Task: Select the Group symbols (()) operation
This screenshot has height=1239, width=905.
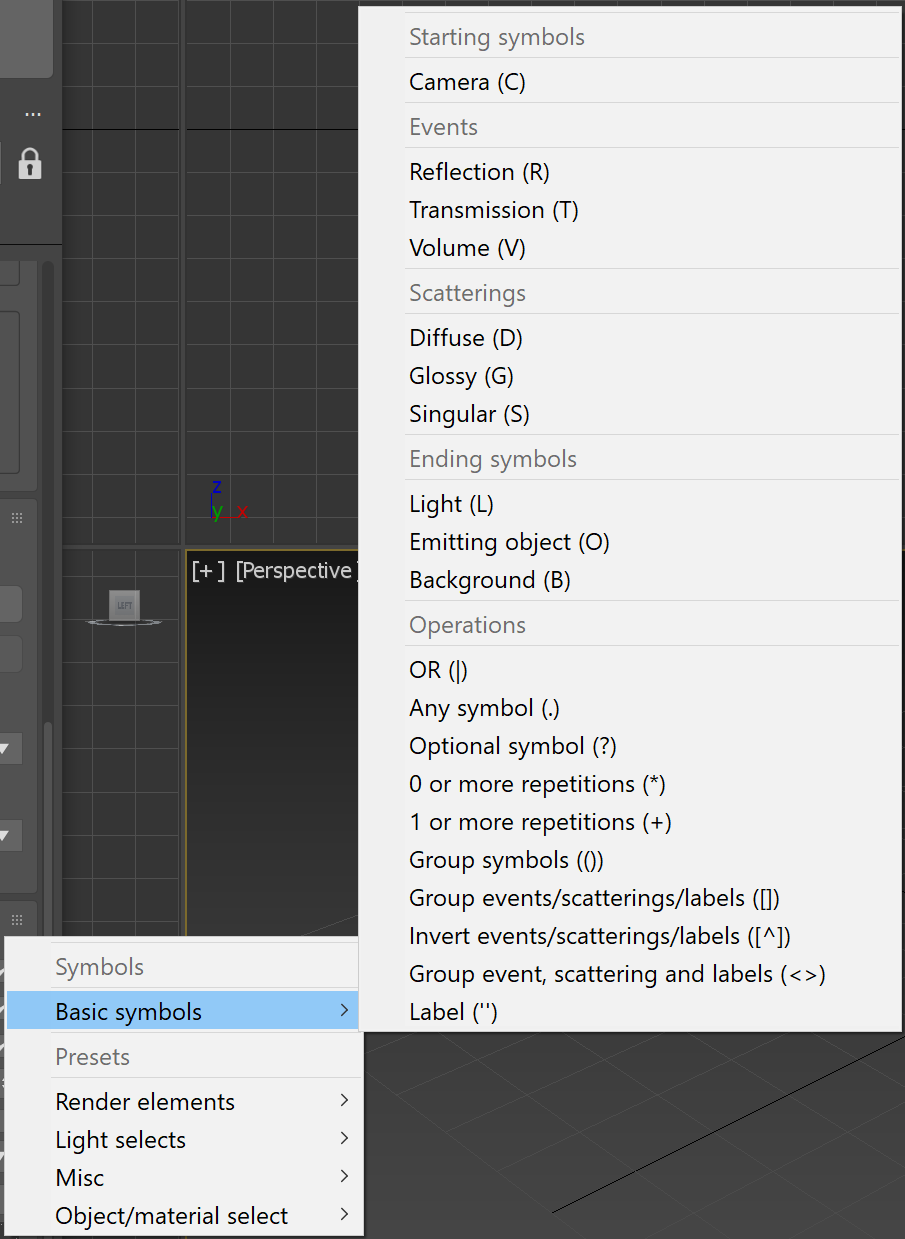Action: click(x=506, y=860)
